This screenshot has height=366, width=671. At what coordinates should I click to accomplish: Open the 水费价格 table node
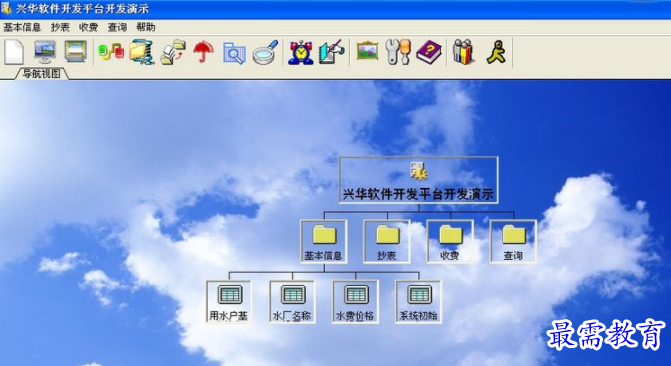[355, 302]
